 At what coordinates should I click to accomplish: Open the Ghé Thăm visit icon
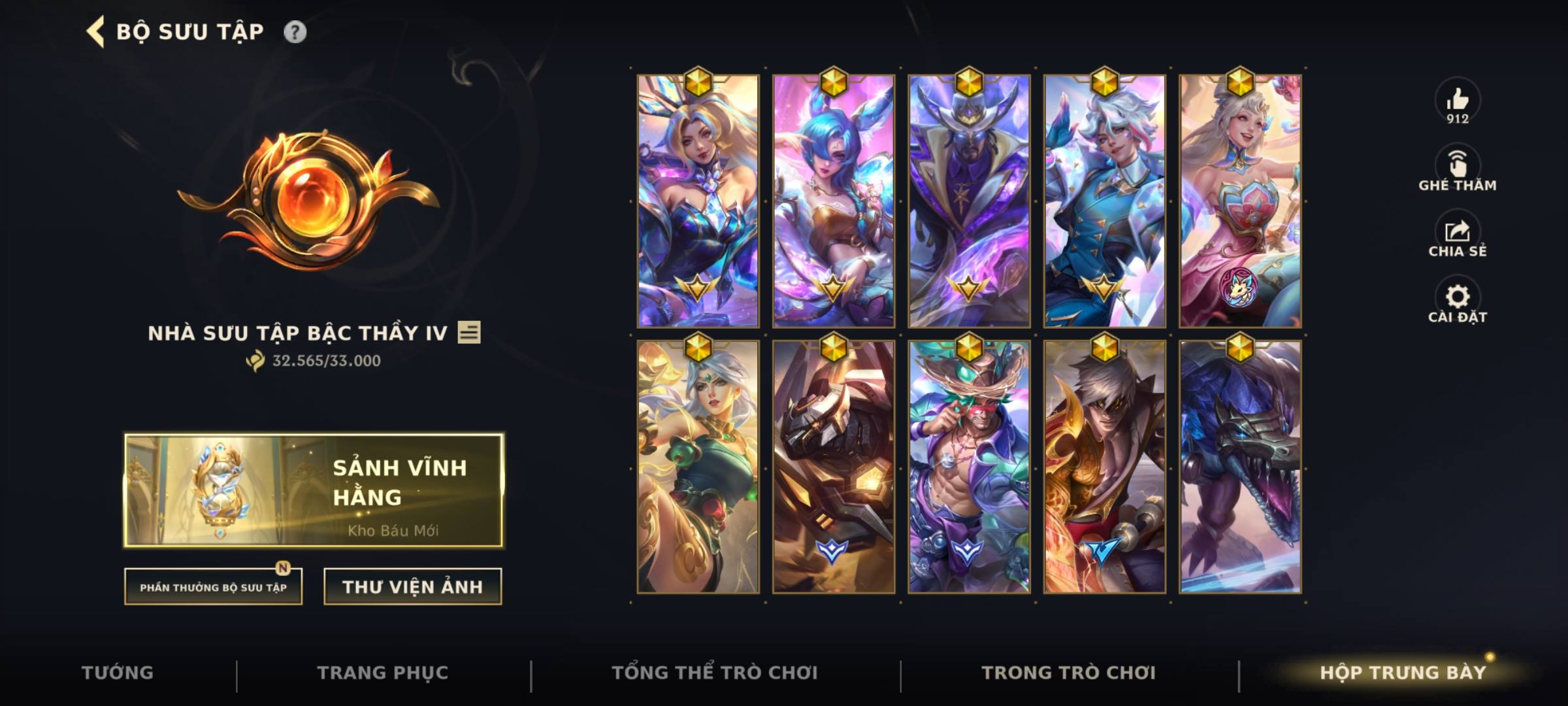(x=1457, y=169)
